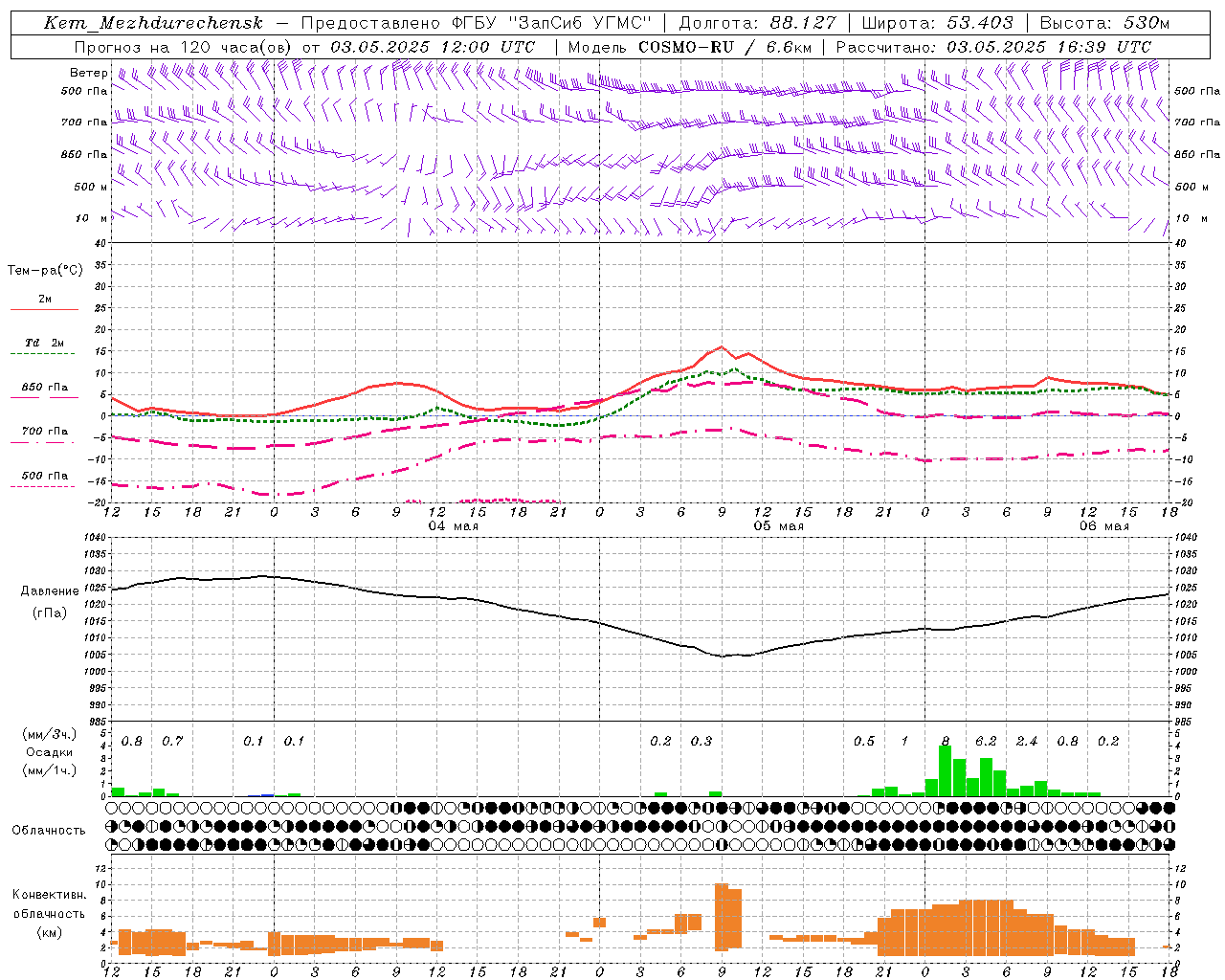Click the (мм/3ч.) units label

click(x=49, y=734)
